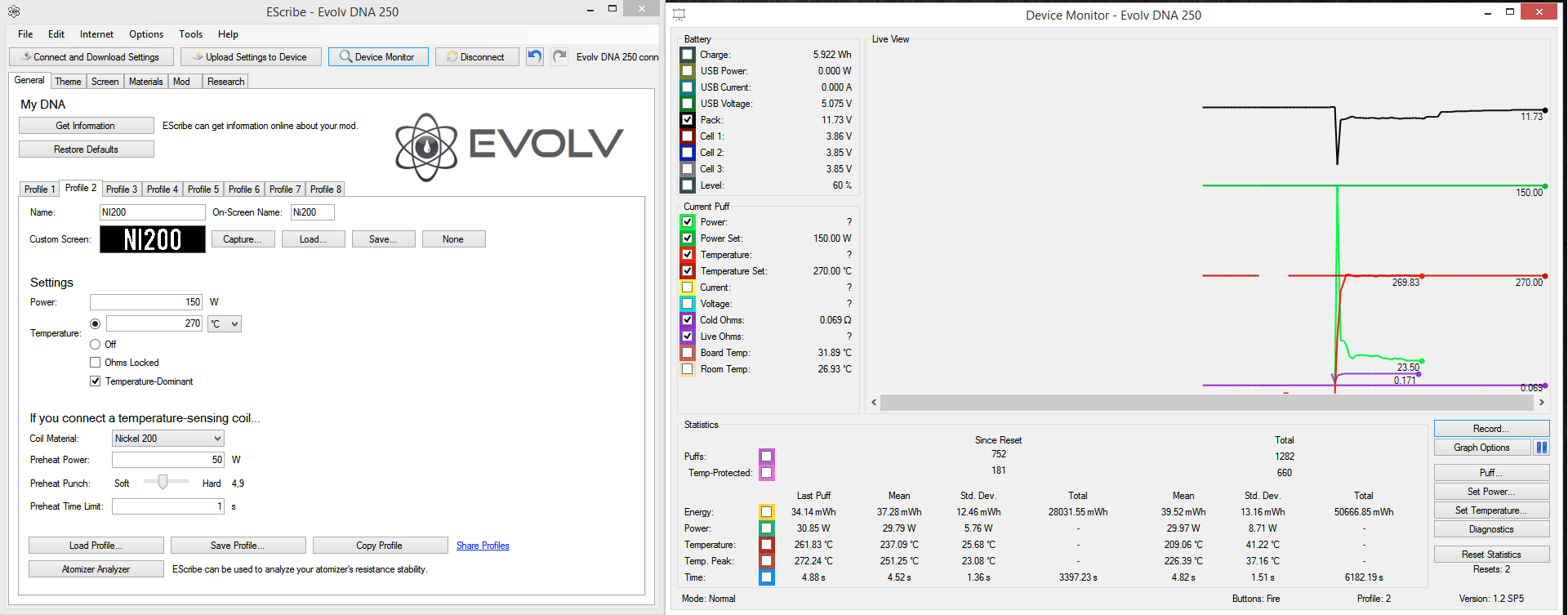Disconnect the device using toolbar button
This screenshot has width=1568, height=615.
coord(475,57)
